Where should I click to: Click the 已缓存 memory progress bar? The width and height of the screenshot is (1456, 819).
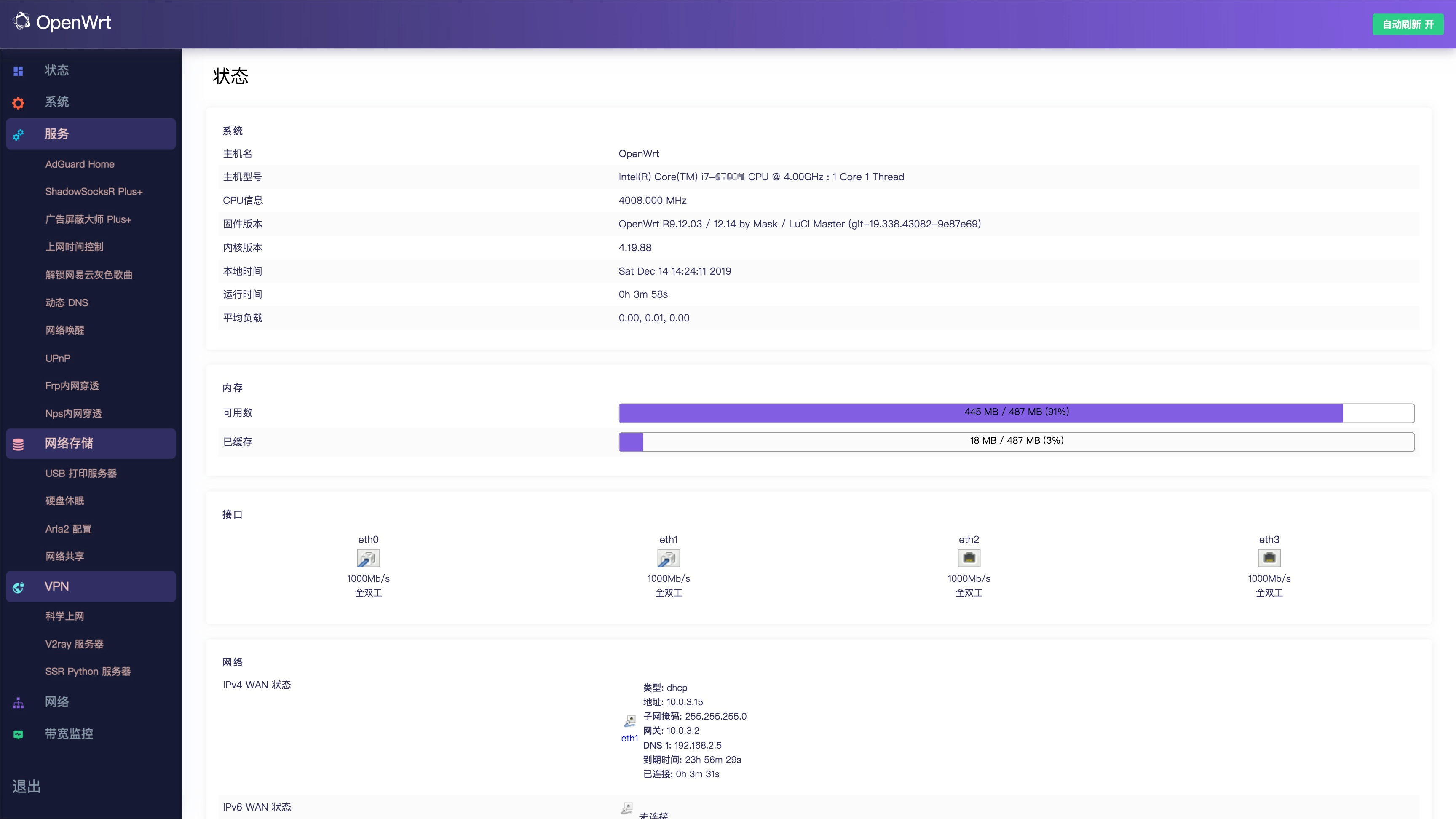[x=1016, y=442]
